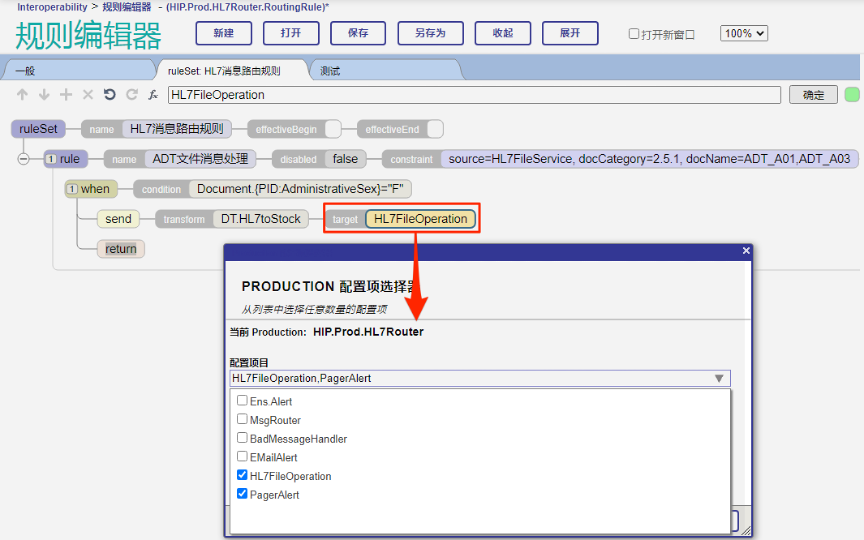Screen dimensions: 864x540
Task: Close the Production item selector dialog
Action: 746,251
